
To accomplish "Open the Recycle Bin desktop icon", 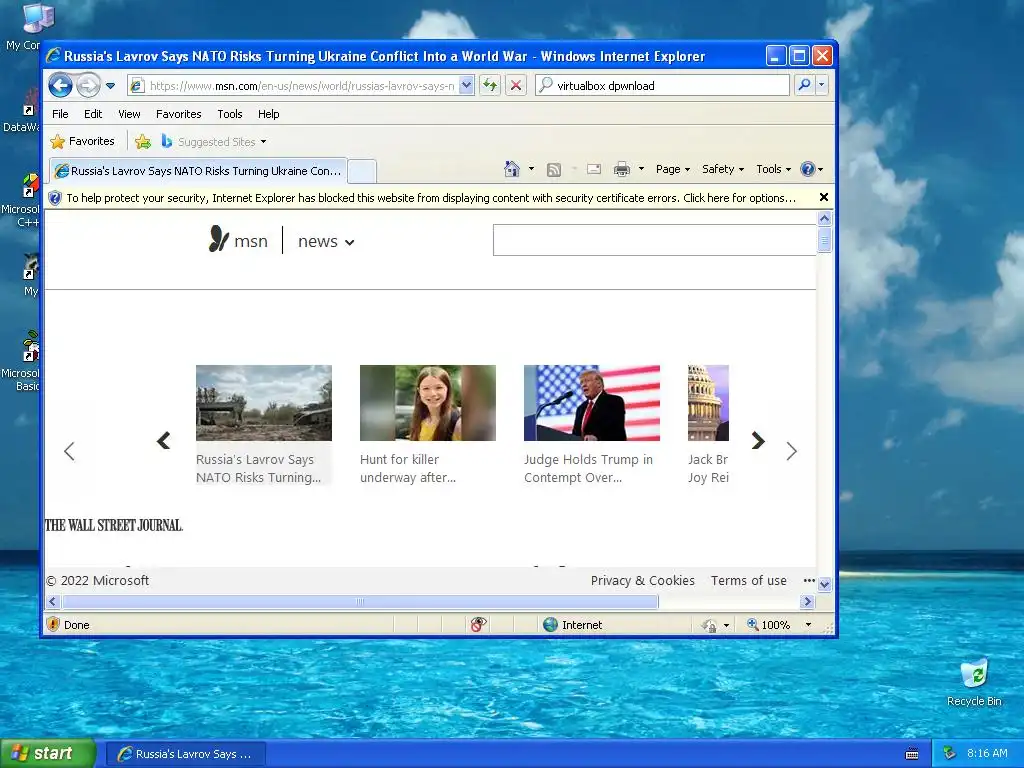I will click(974, 682).
